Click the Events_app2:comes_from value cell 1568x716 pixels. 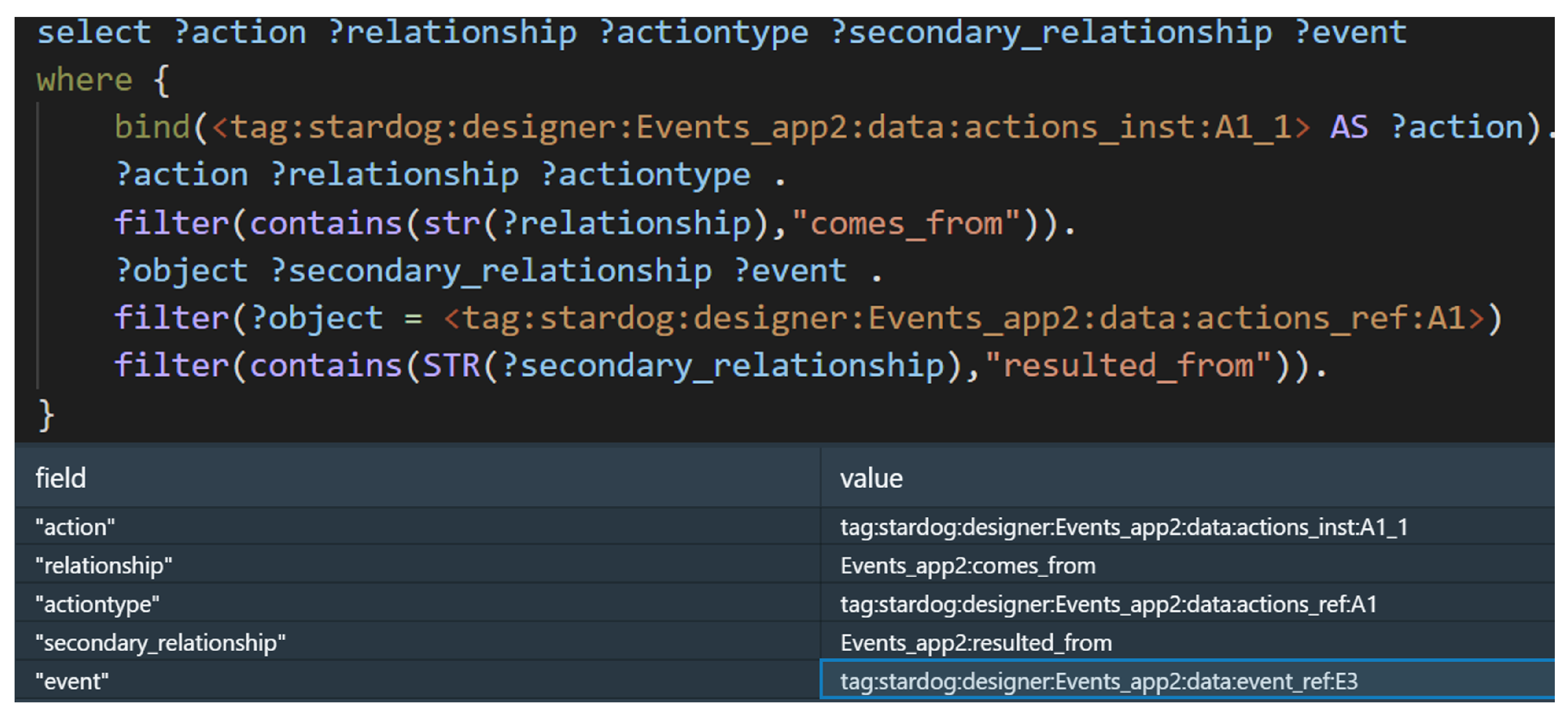[x=968, y=566]
